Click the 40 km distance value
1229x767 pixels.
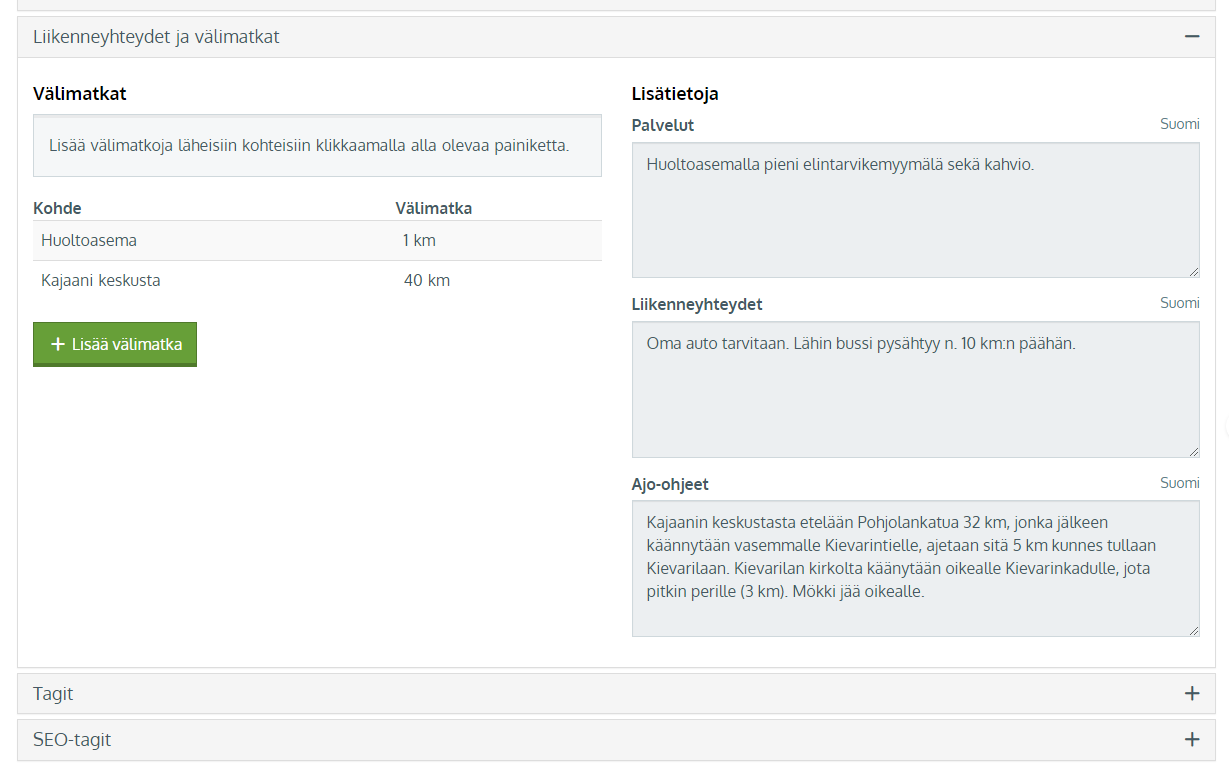427,280
